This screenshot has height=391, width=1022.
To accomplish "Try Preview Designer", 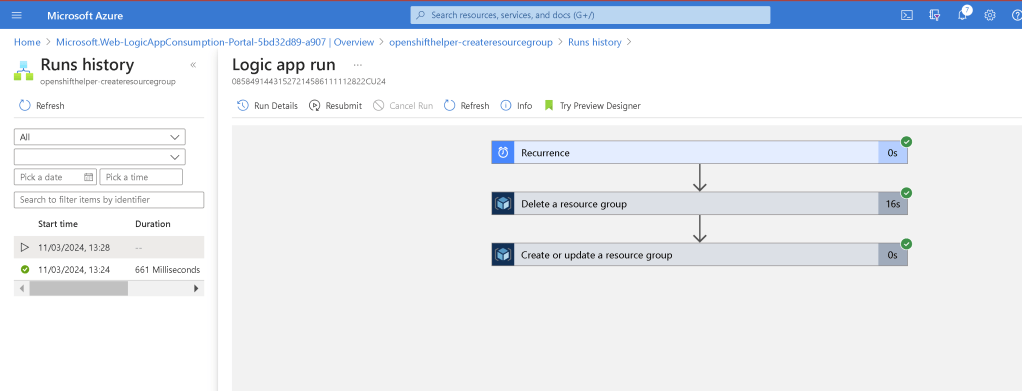I will 592,106.
